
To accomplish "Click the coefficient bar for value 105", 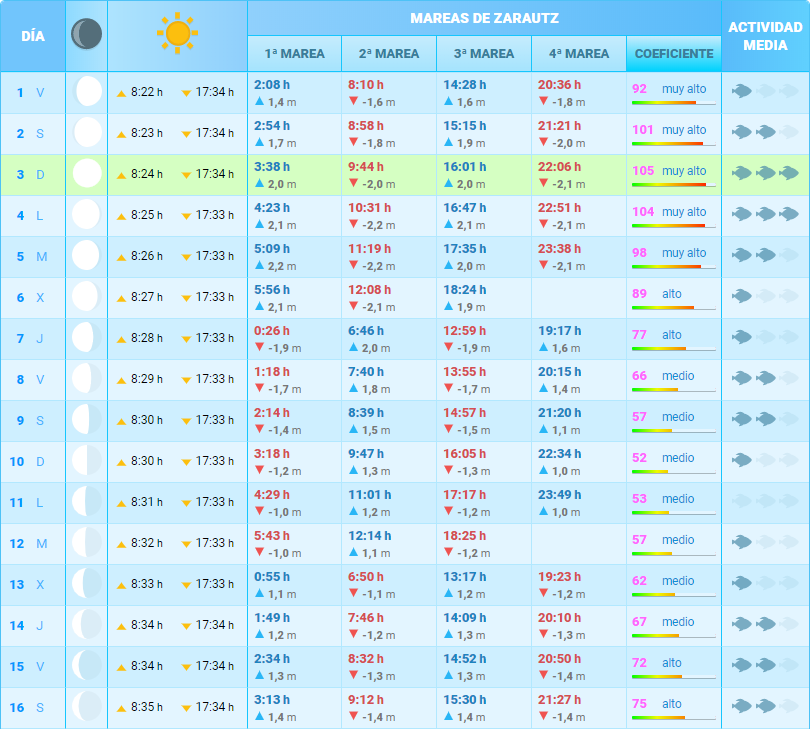I will 673,185.
